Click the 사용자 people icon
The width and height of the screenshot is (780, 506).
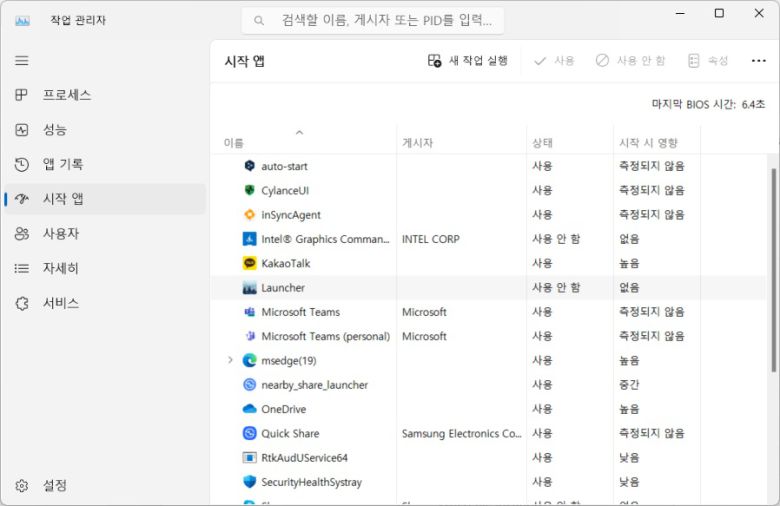click(21, 233)
